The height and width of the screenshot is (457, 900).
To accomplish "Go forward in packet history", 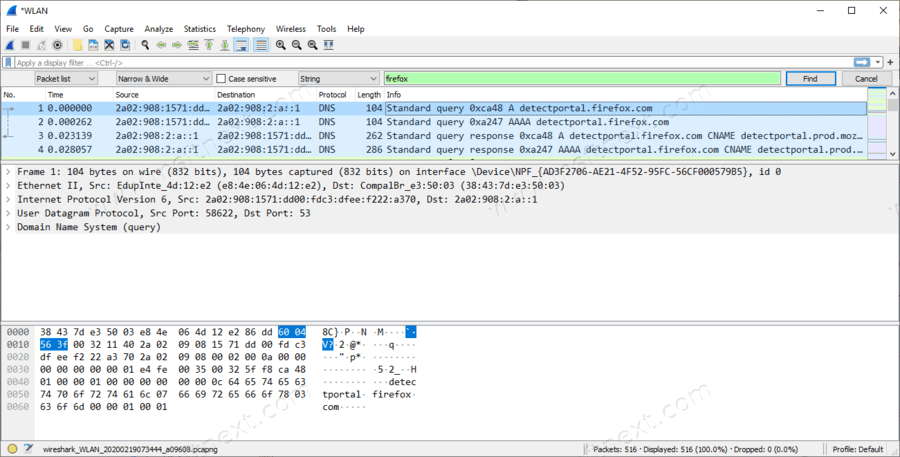I will (x=177, y=45).
